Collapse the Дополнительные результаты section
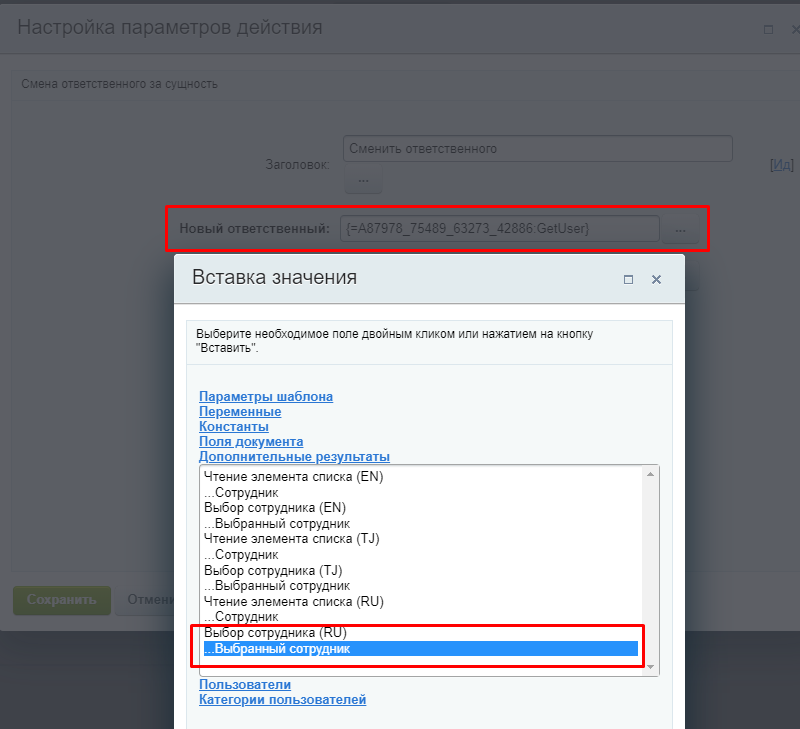This screenshot has height=729, width=800. (294, 457)
